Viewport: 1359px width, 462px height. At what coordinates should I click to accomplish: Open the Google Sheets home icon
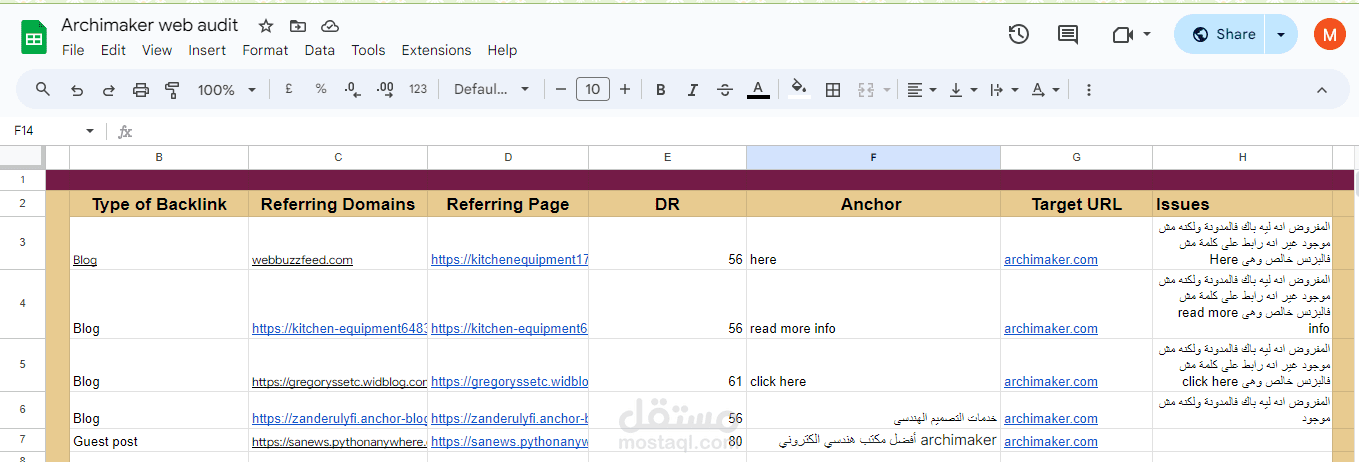pos(34,38)
